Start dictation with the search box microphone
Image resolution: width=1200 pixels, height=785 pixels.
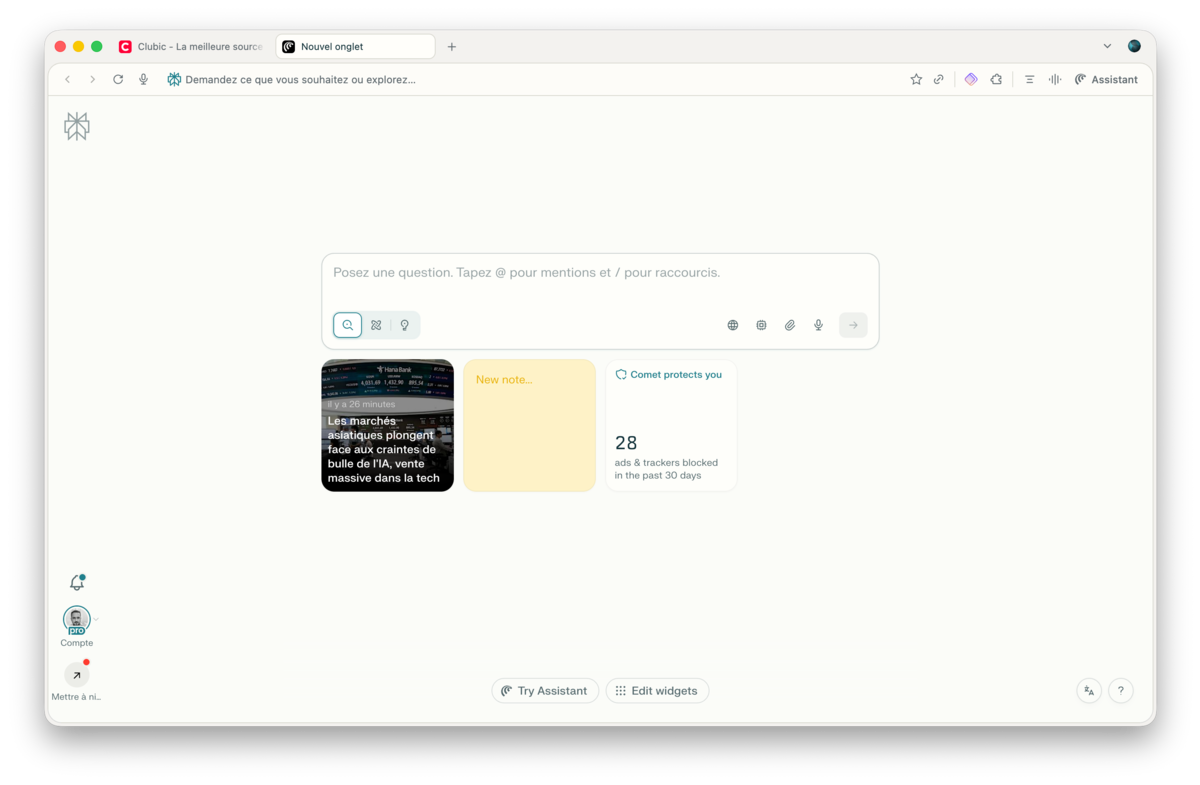818,325
